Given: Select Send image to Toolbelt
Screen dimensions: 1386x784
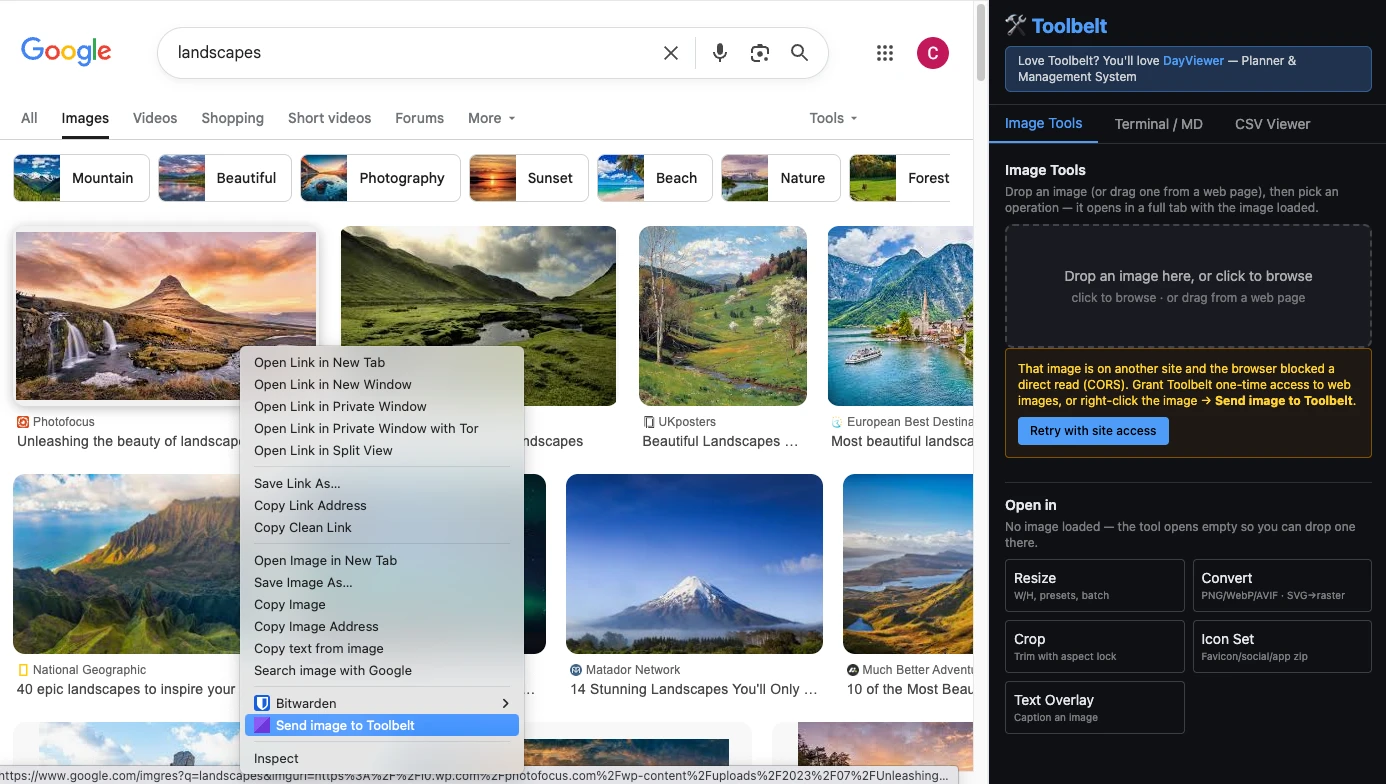Looking at the screenshot, I should point(382,725).
